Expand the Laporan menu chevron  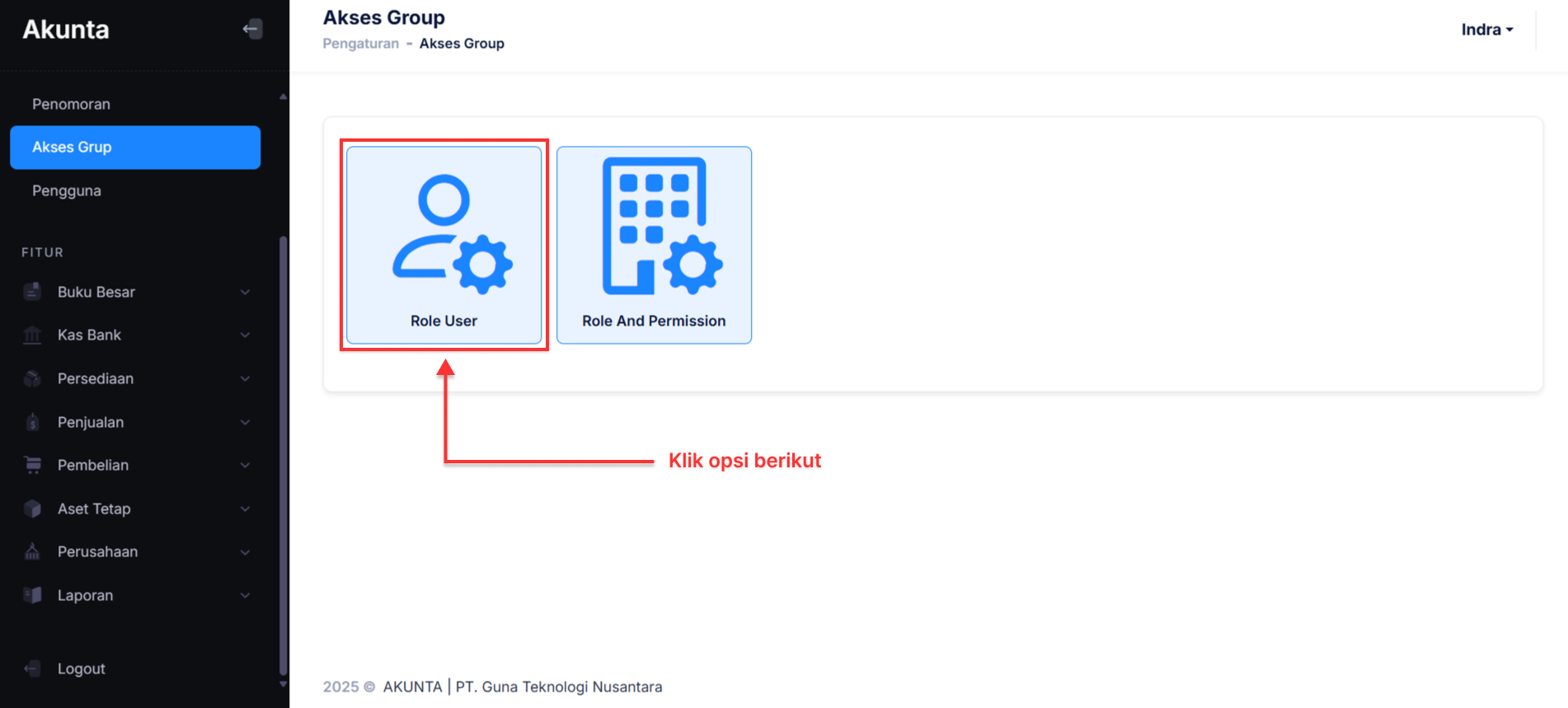click(x=245, y=596)
